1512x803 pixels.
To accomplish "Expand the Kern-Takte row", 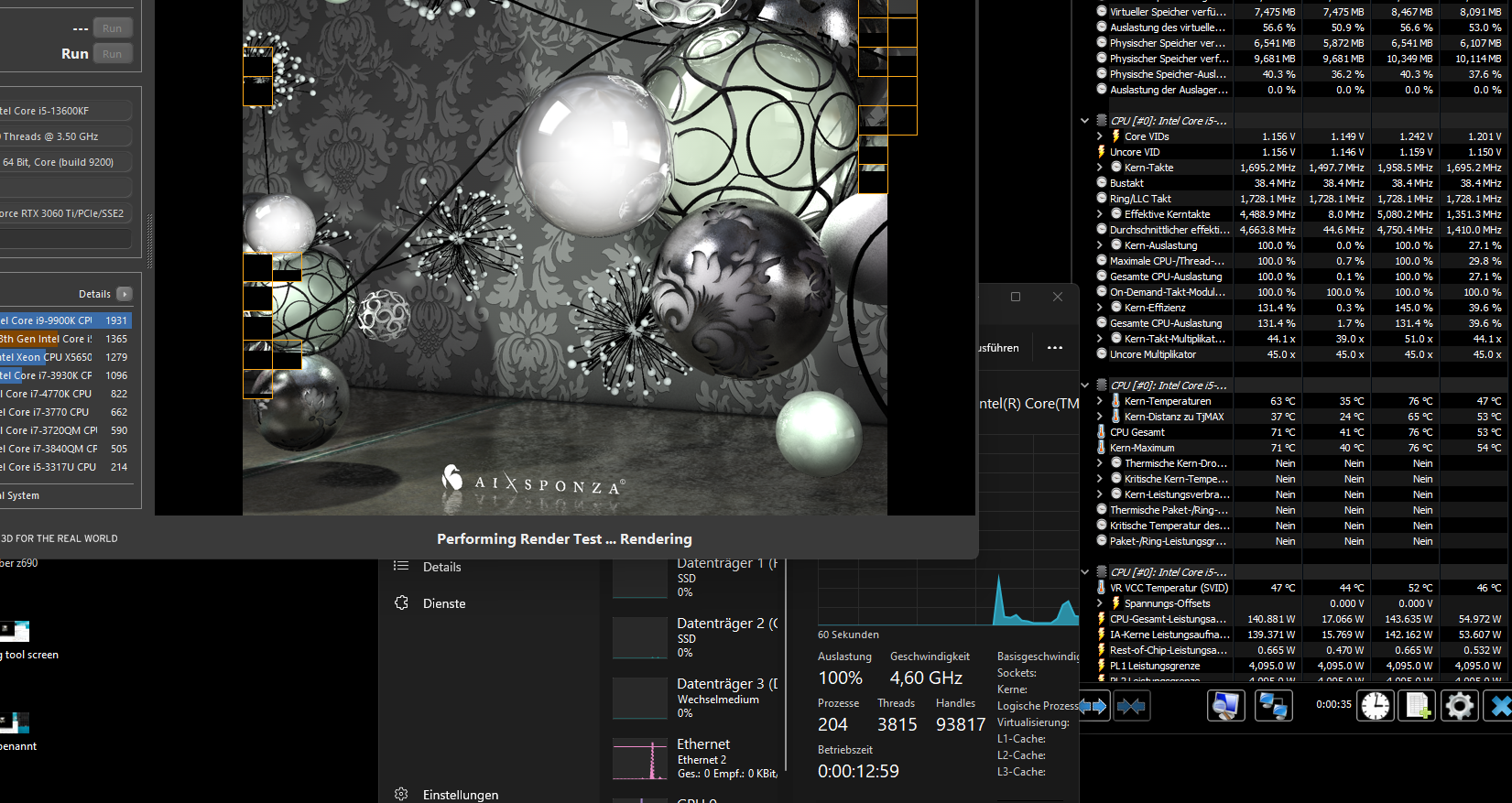I will (x=1100, y=168).
